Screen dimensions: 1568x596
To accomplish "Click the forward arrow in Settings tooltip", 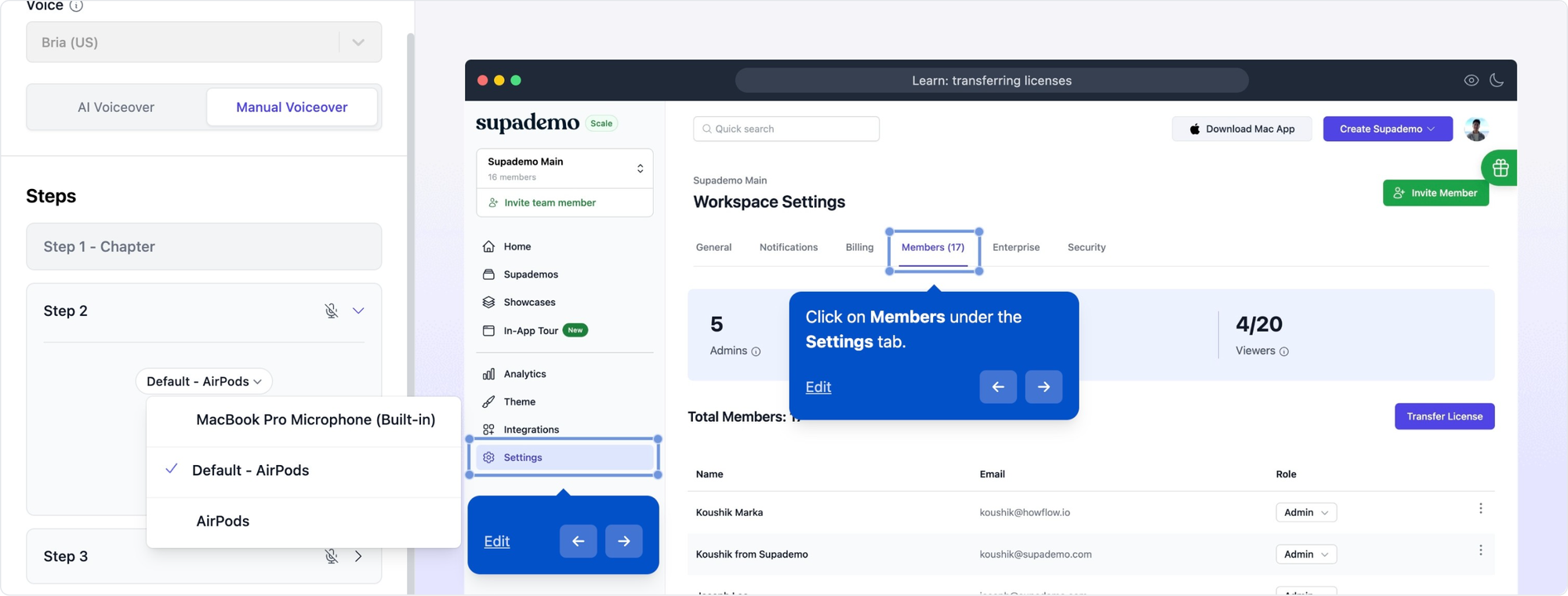I will tap(623, 541).
